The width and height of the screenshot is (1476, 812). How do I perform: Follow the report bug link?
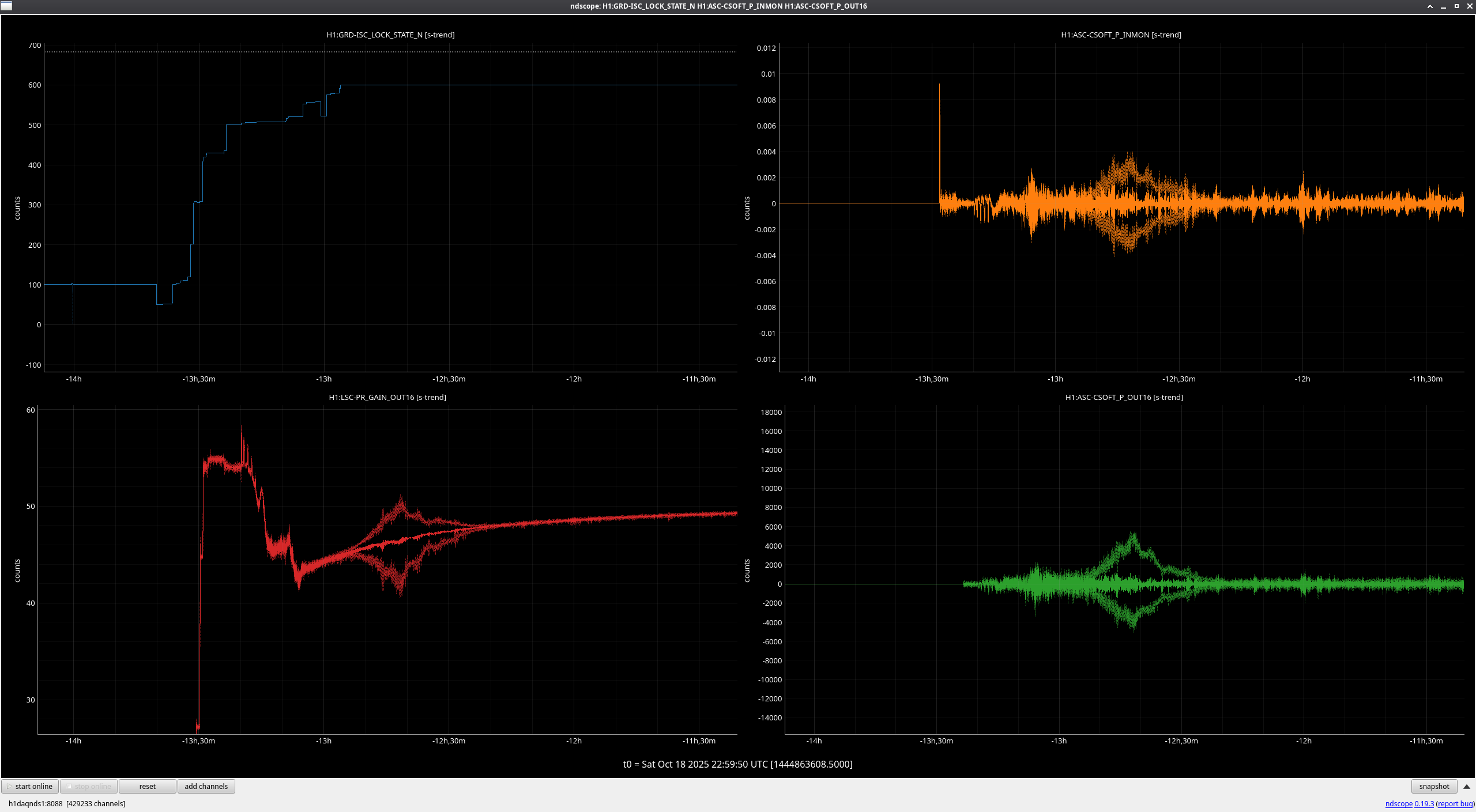[x=1455, y=803]
